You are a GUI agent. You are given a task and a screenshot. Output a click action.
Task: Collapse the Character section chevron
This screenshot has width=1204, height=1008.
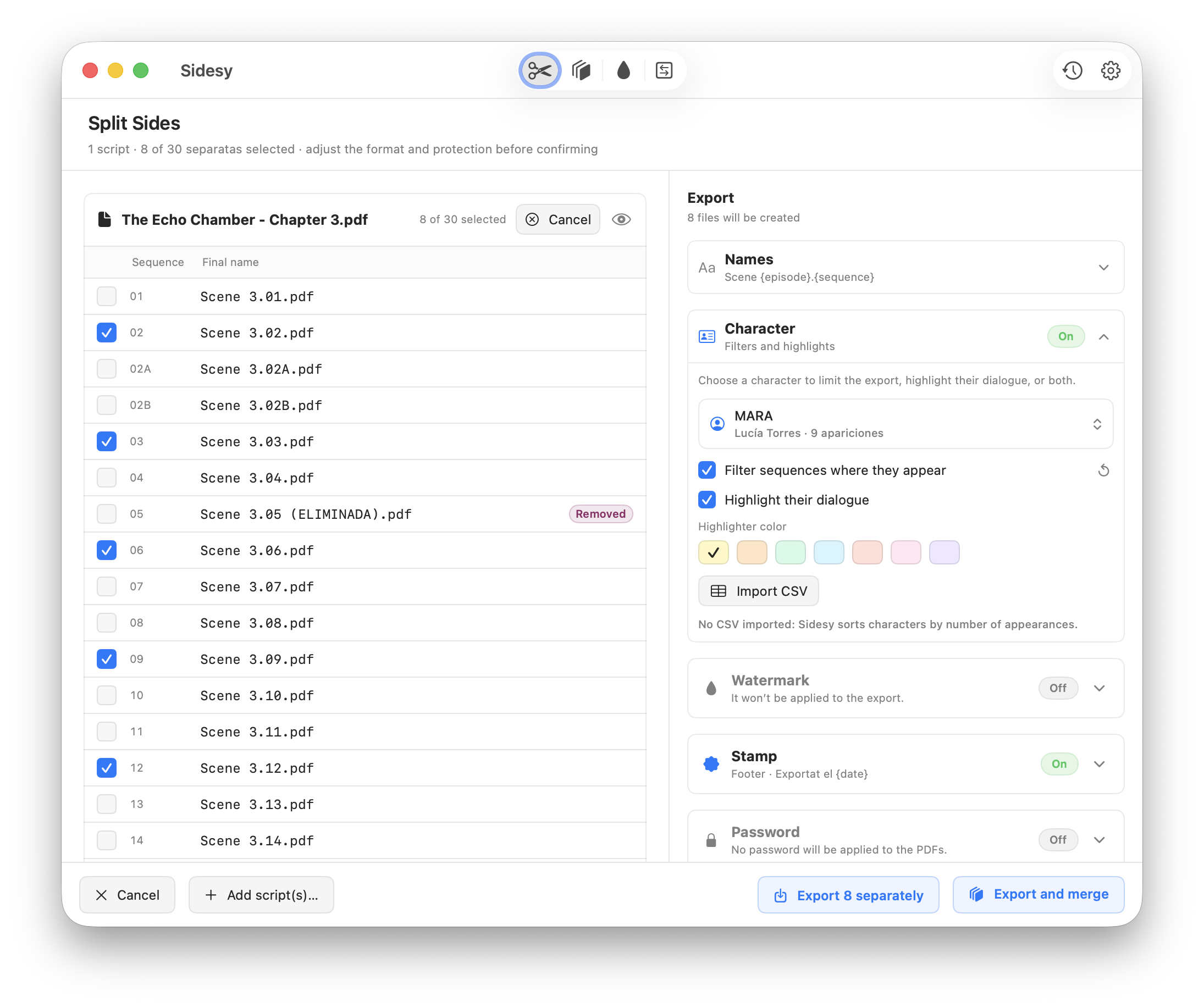coord(1103,336)
